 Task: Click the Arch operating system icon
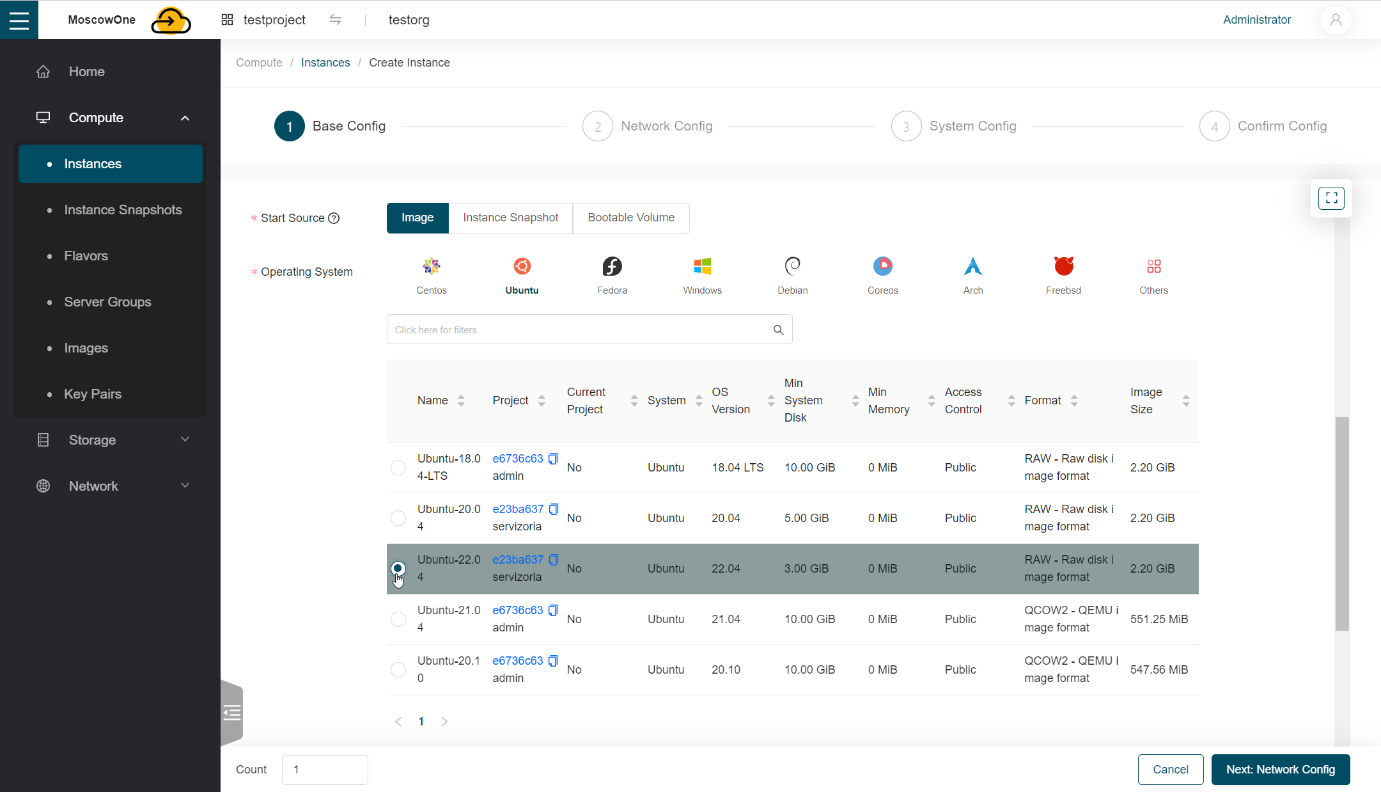pyautogui.click(x=973, y=267)
